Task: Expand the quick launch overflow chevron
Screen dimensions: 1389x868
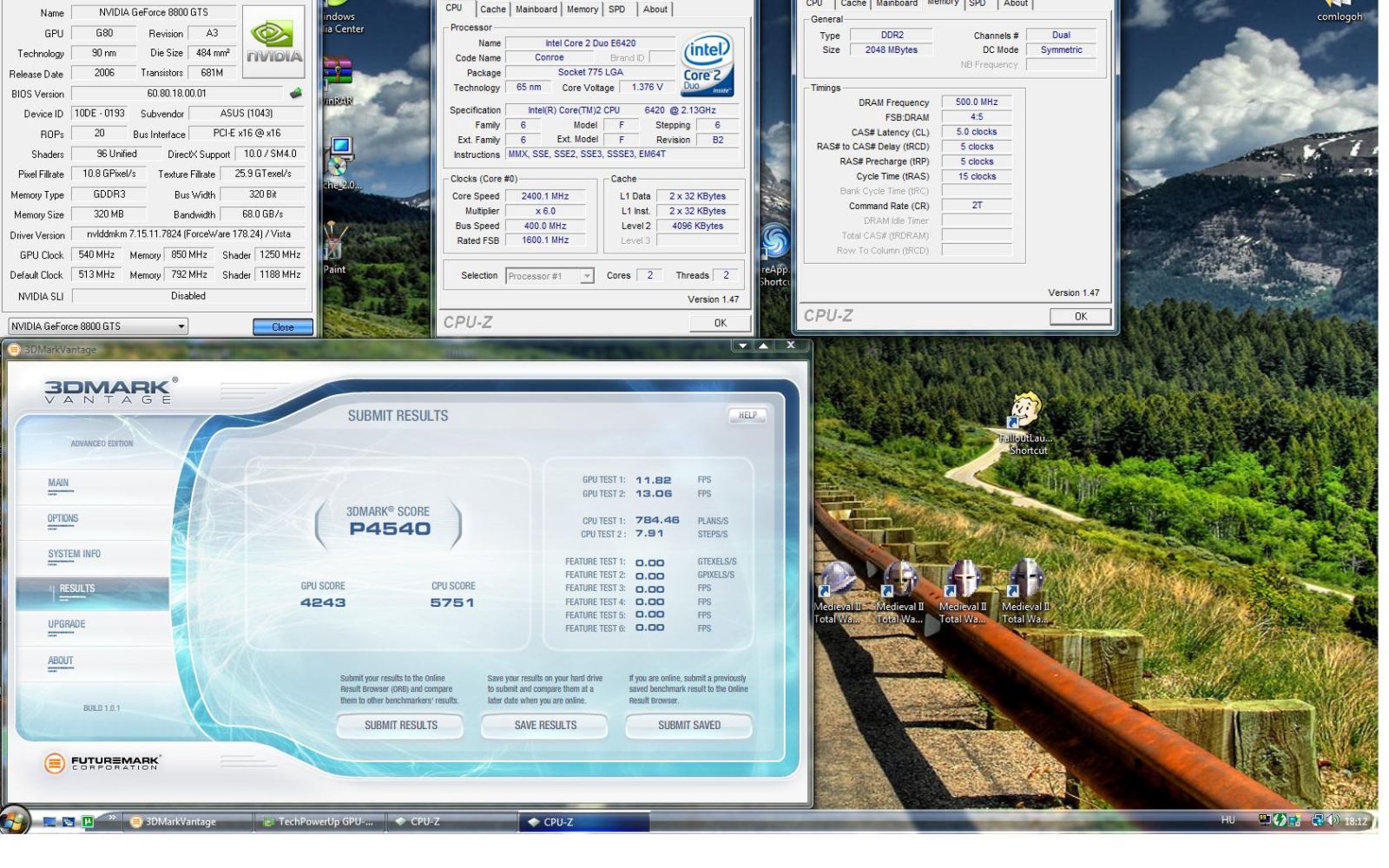Action: point(111,817)
